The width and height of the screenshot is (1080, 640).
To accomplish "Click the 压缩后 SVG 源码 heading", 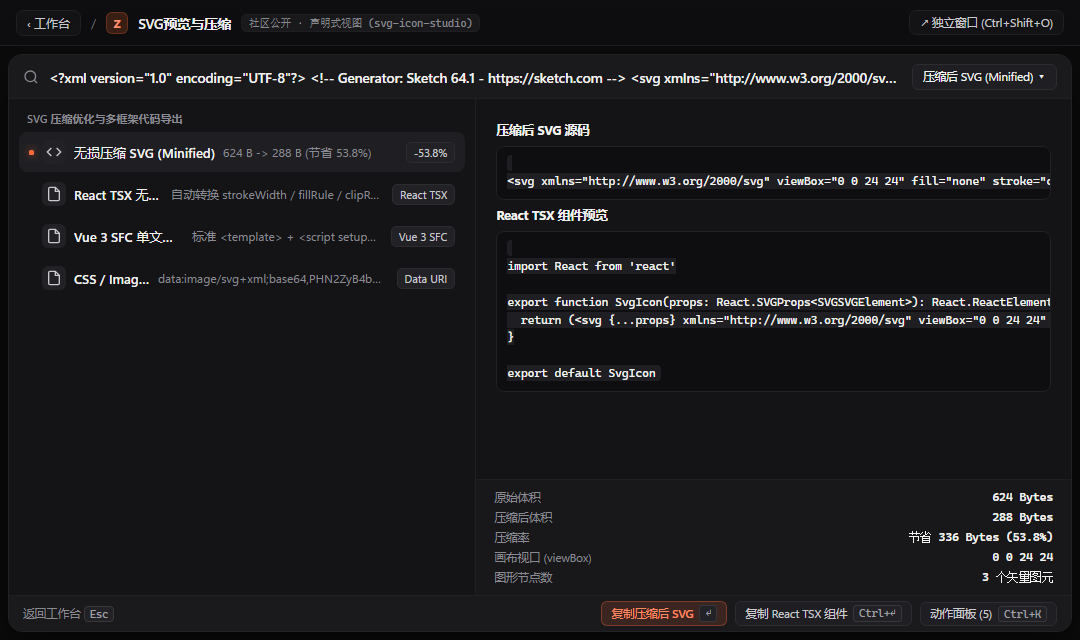I will (543, 130).
